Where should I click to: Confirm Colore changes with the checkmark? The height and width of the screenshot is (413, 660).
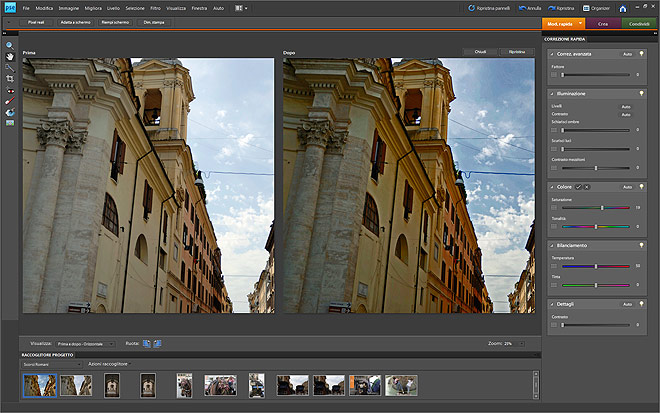click(578, 187)
